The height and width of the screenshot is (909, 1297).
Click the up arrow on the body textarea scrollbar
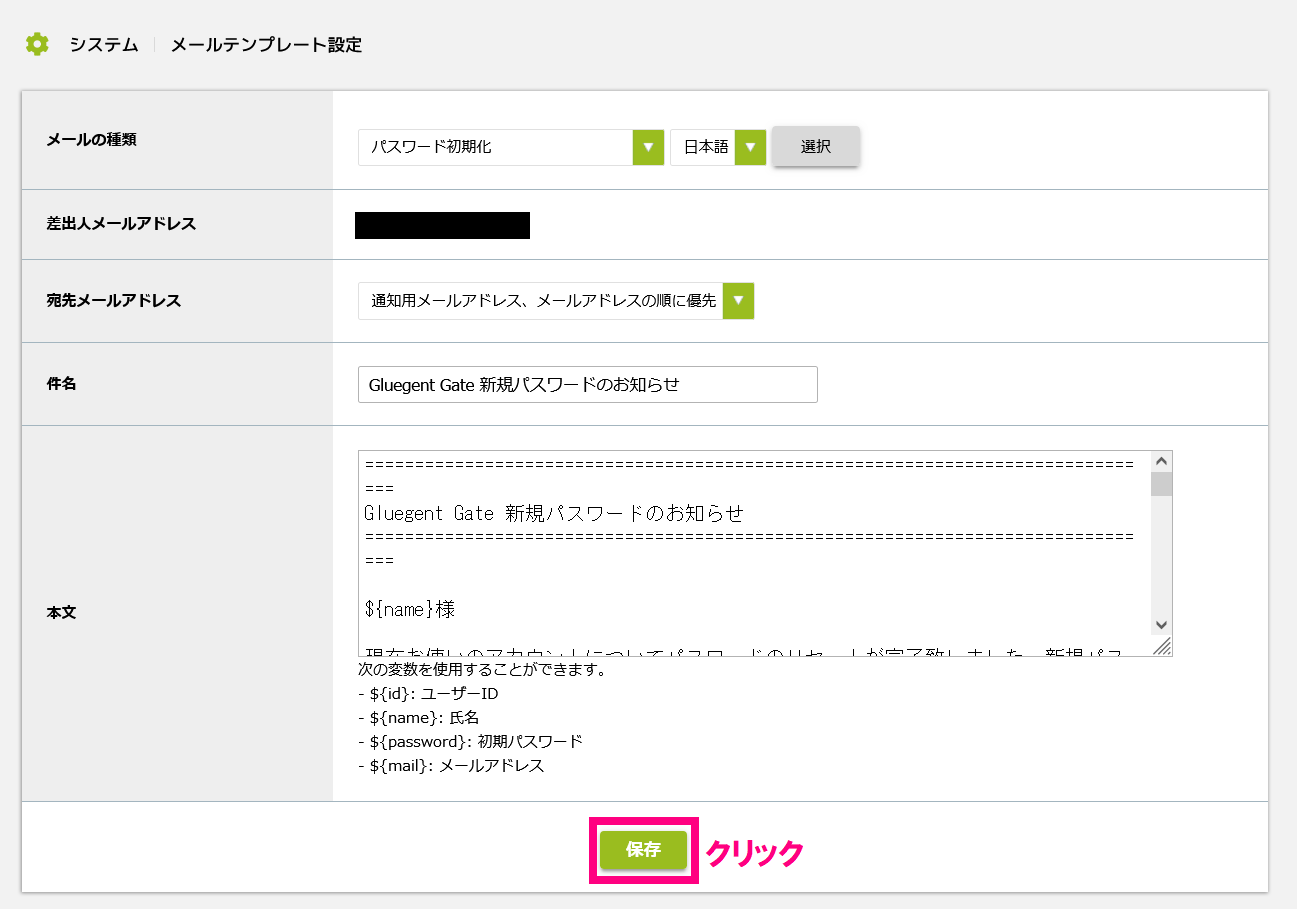[1161, 460]
